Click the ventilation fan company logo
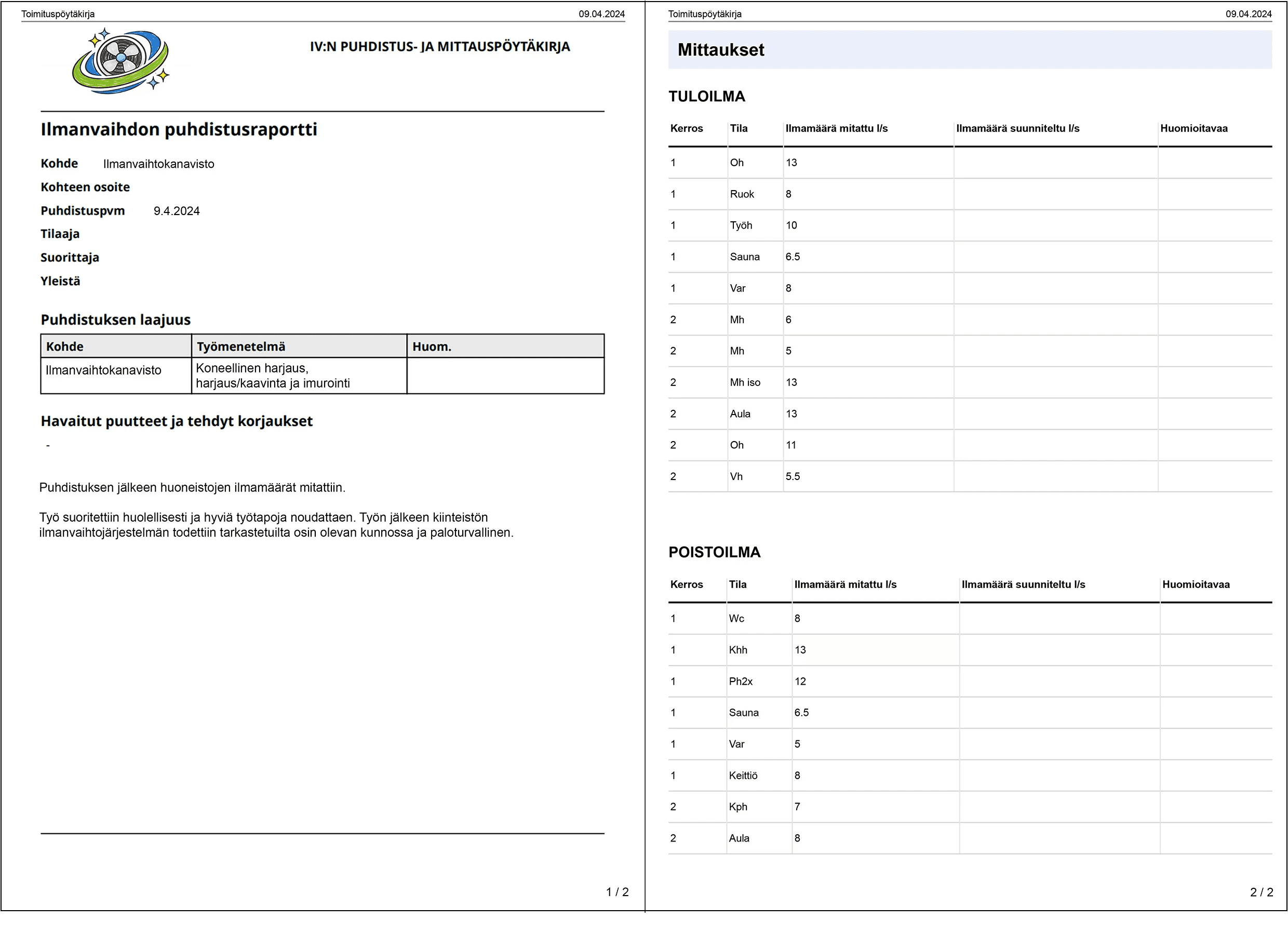 pyautogui.click(x=120, y=61)
